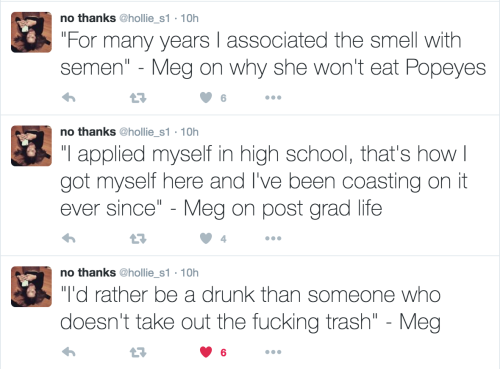This screenshot has height=369, width=500.
Task: Open the tweet text about coasting ever since
Action: pyautogui.click(x=263, y=182)
